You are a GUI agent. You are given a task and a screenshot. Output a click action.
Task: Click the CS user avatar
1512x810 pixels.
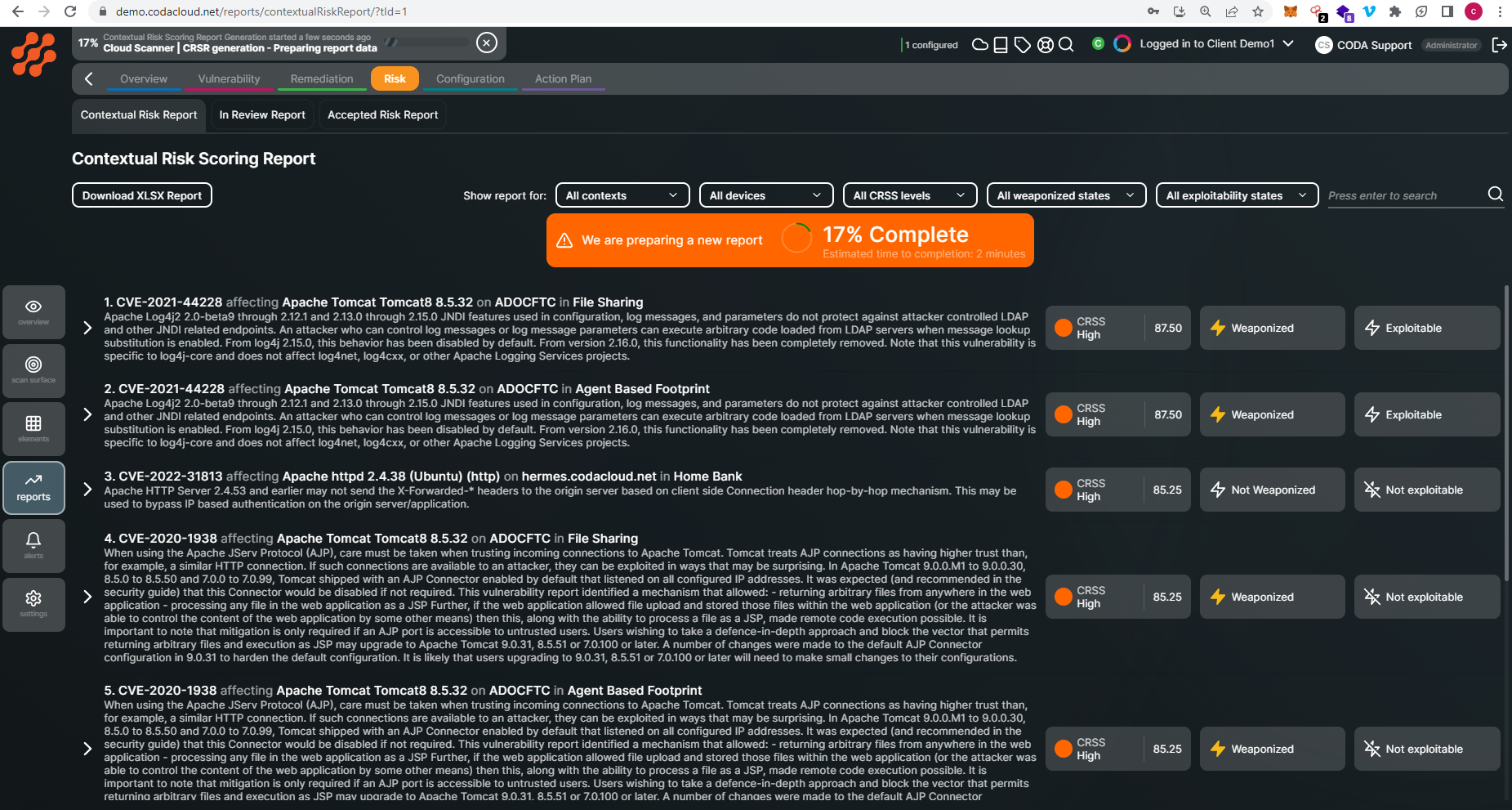pos(1323,45)
